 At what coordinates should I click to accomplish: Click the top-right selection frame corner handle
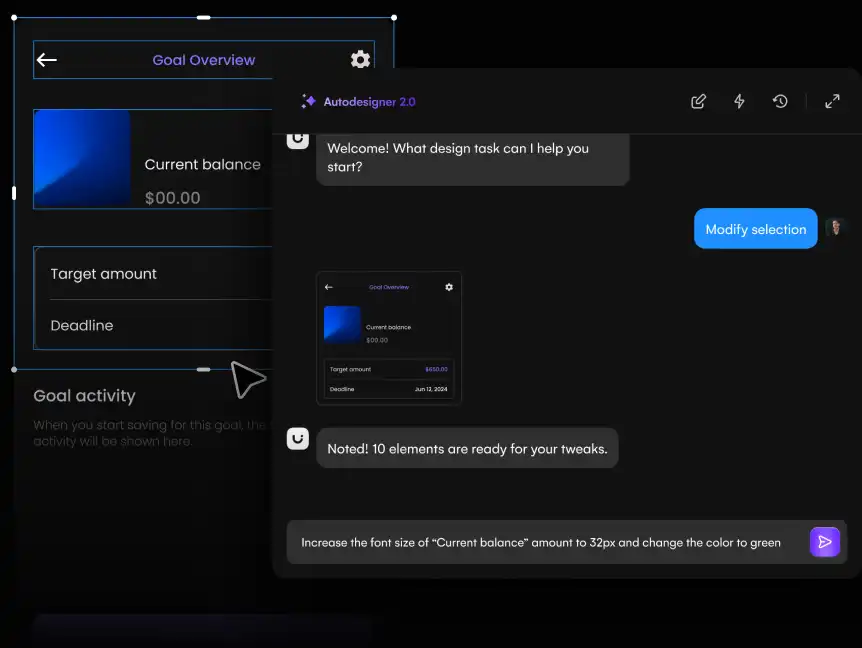(394, 17)
